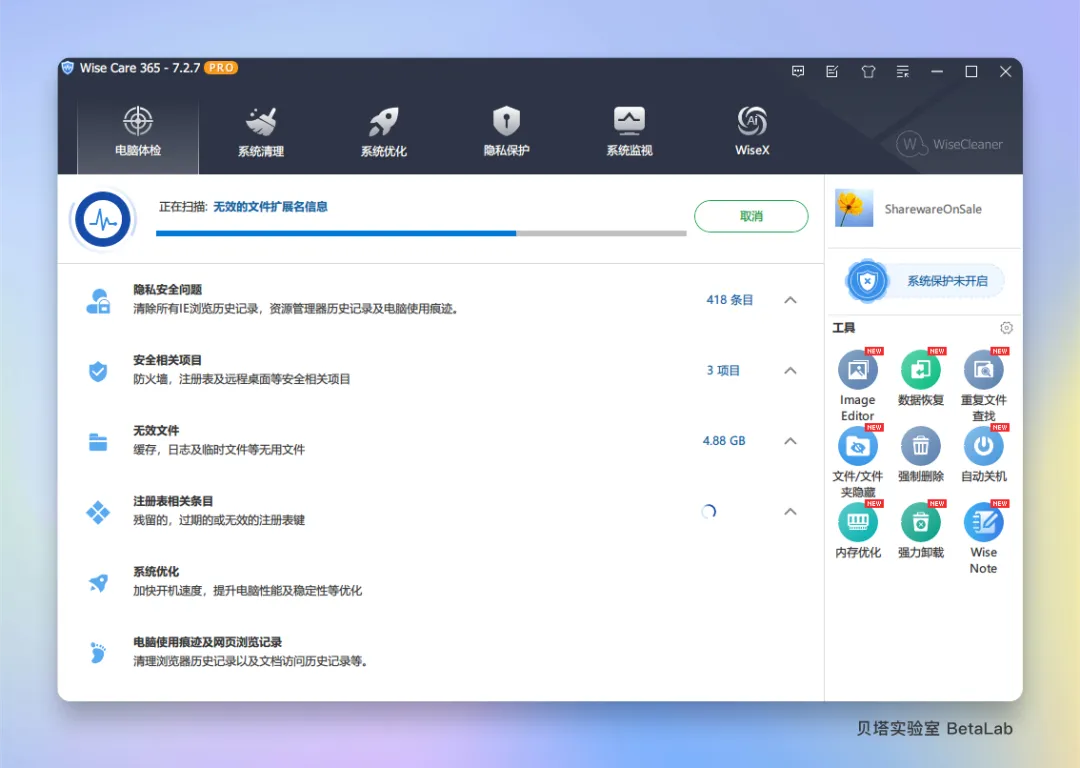The image size is (1080, 768).
Task: Click the 系统优化 list heading
Action: [x=156, y=572]
